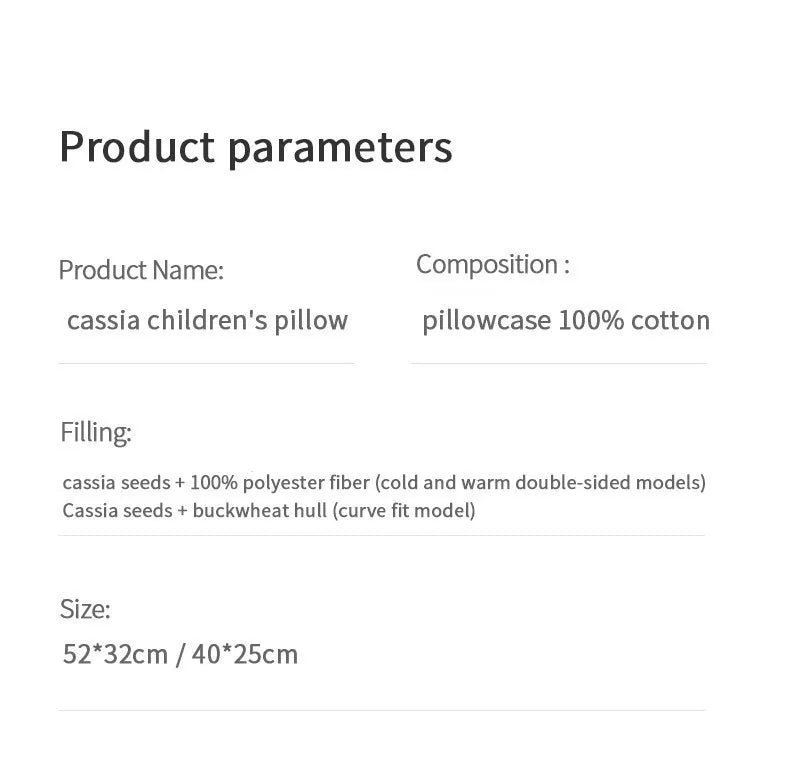Click the 100% in composition value
This screenshot has height=774, width=790.
(x=591, y=320)
